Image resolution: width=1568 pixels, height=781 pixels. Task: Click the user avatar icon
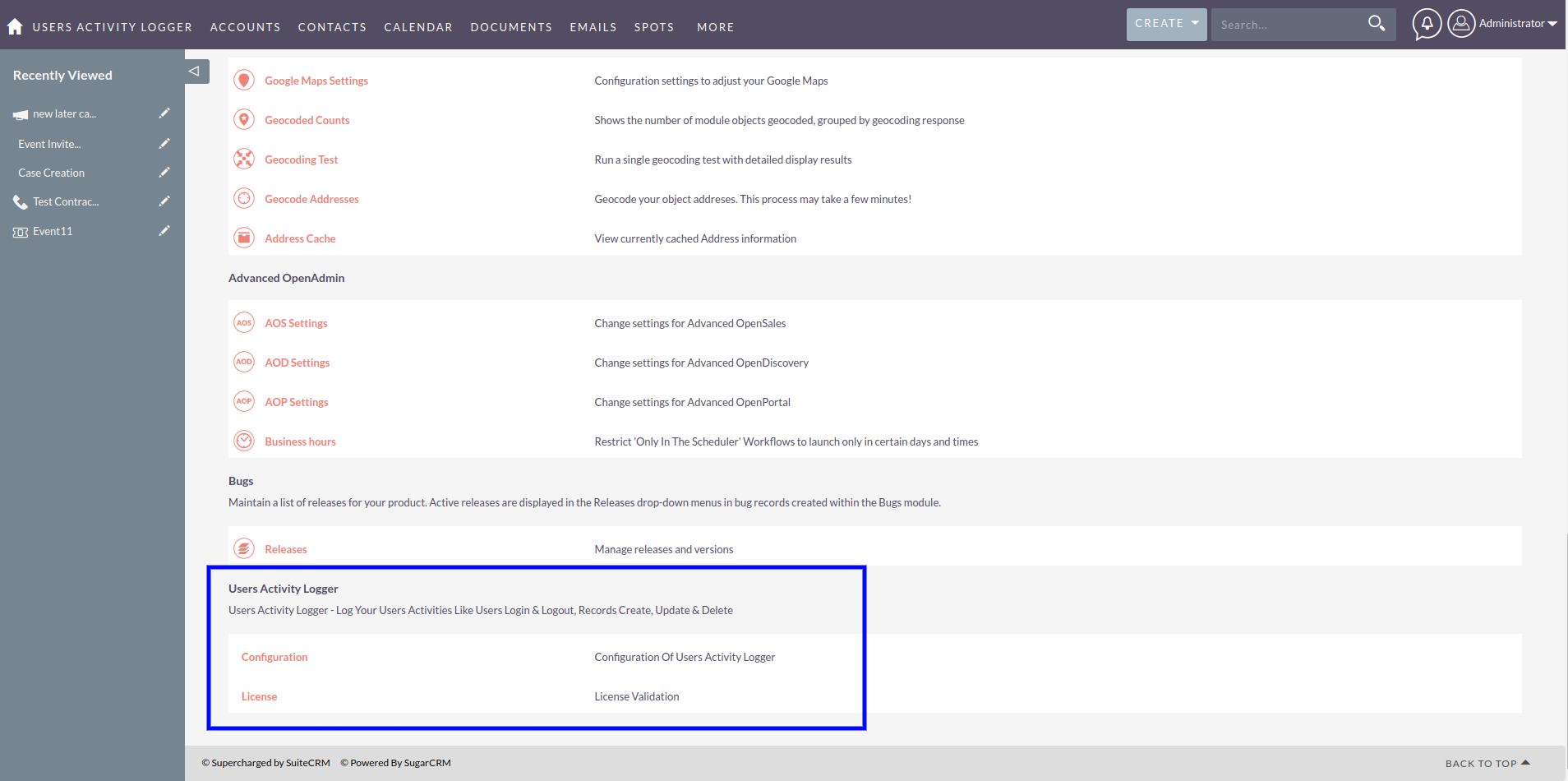pos(1461,23)
